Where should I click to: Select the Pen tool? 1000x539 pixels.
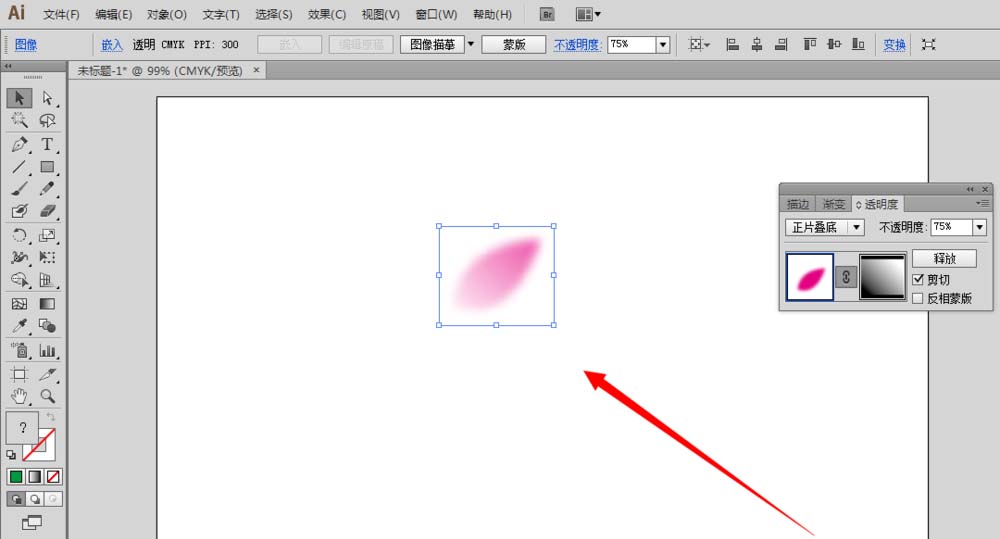(19, 144)
